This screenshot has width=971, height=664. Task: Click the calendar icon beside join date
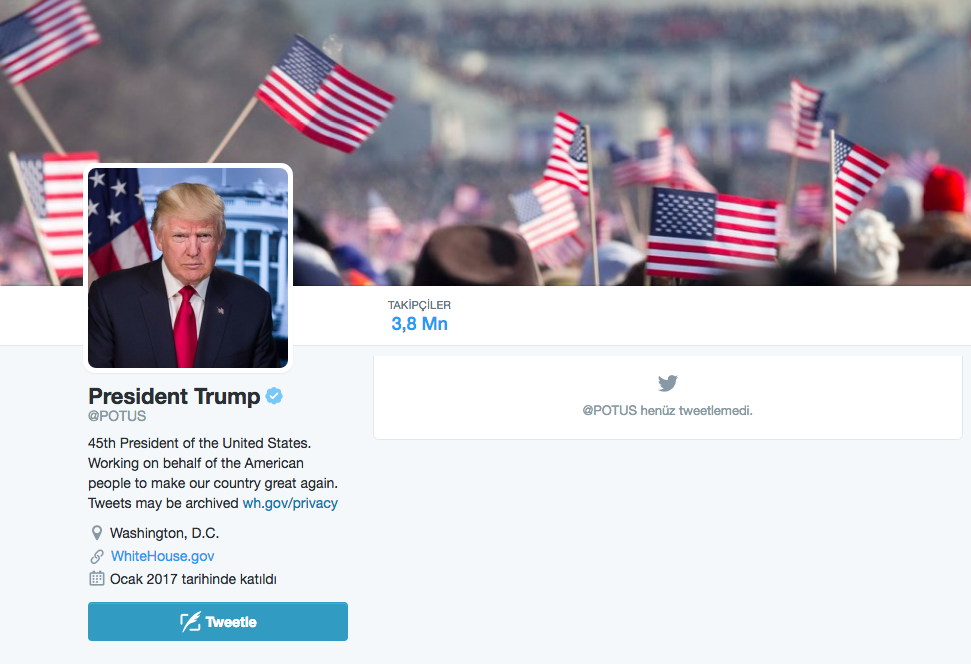point(97,579)
